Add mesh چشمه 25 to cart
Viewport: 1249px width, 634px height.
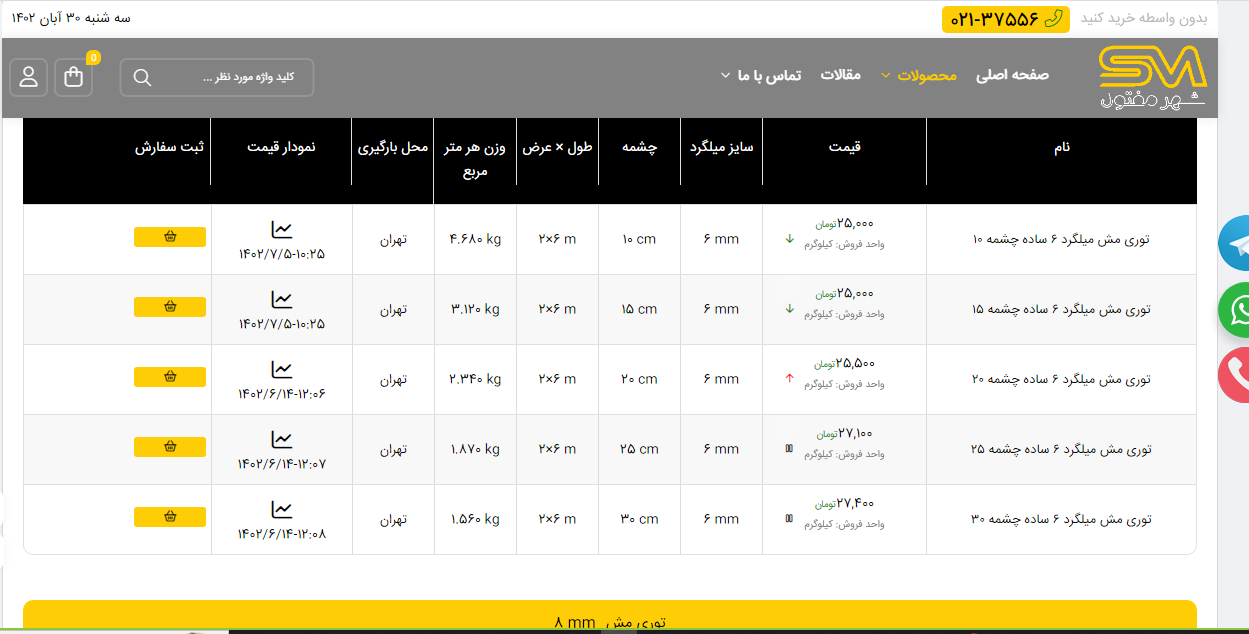170,447
